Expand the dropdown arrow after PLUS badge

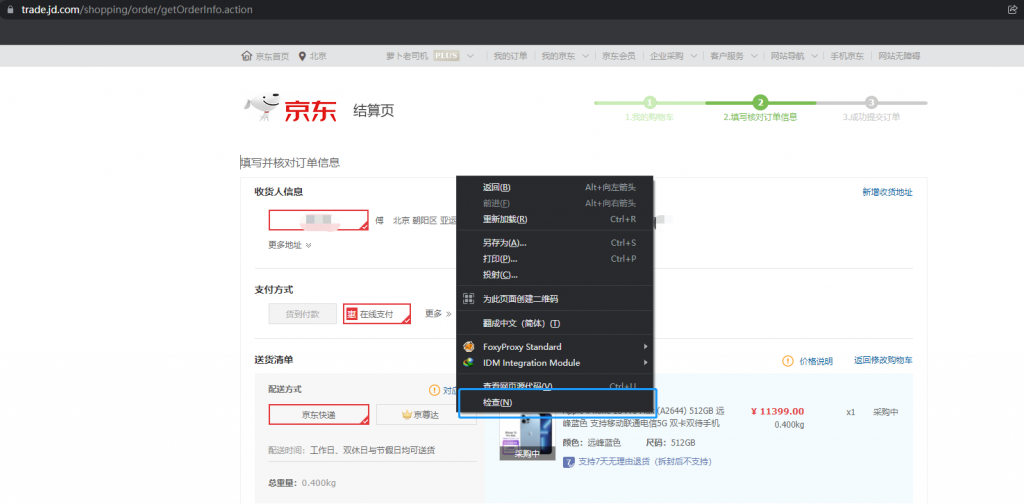click(x=470, y=56)
